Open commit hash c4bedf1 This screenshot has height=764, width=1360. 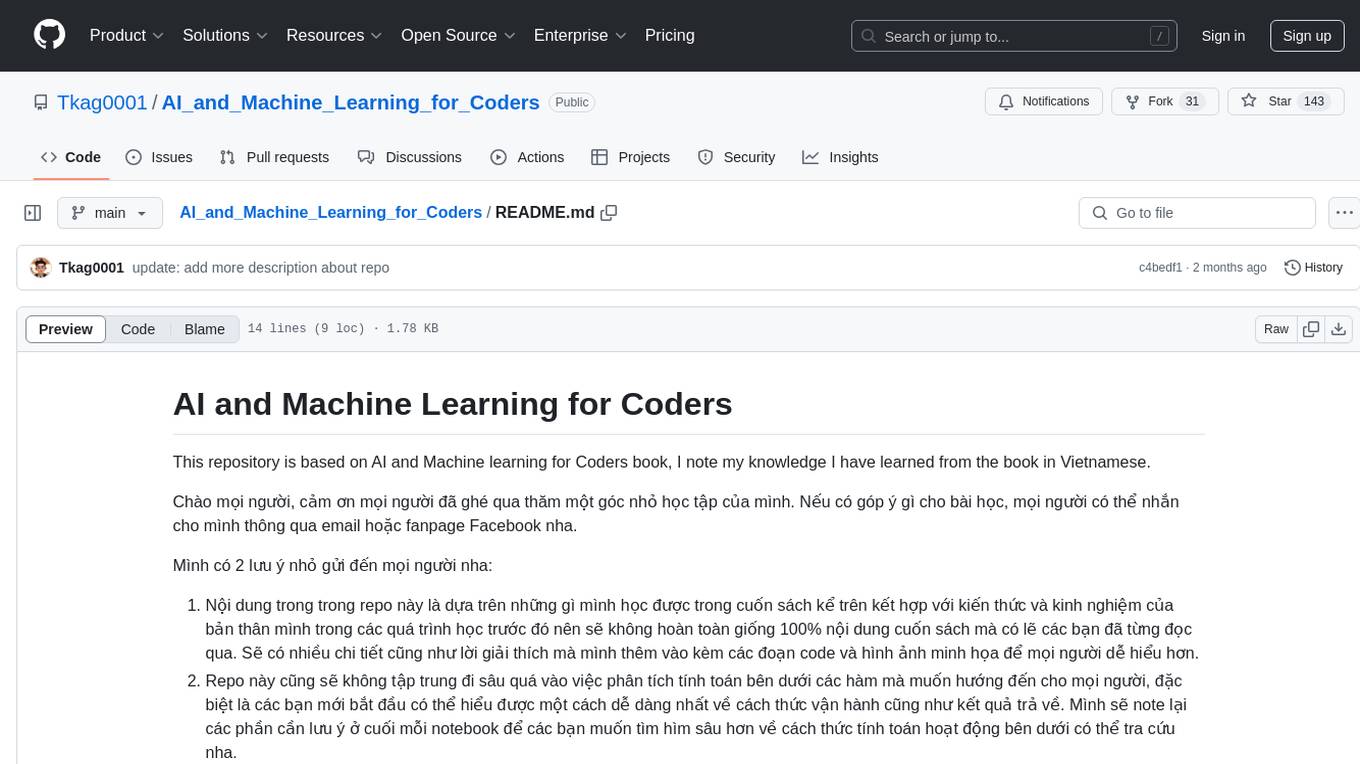[x=1160, y=268]
